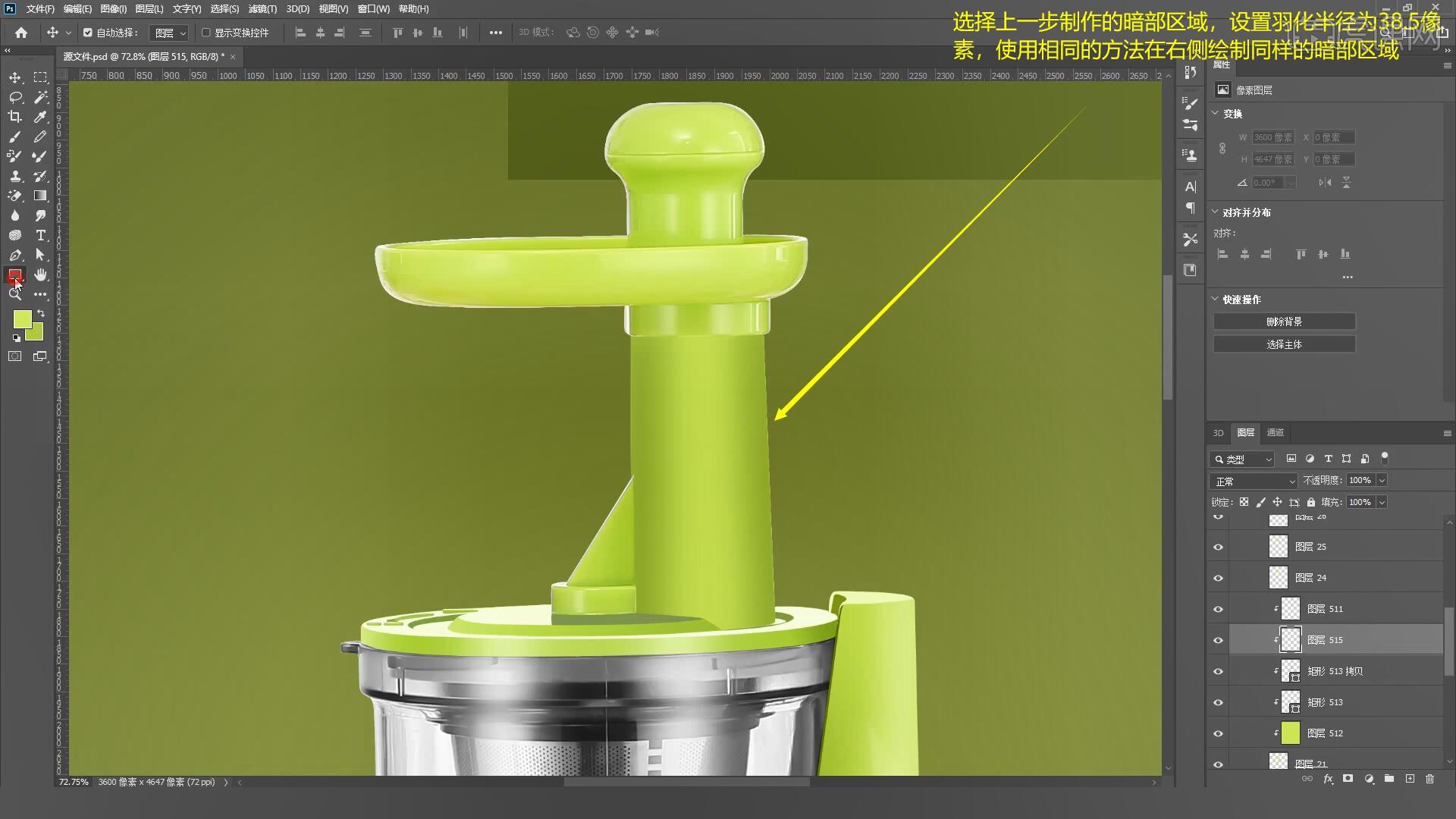Hide layer 图层 515 visibility eye
The width and height of the screenshot is (1456, 819).
(1218, 640)
